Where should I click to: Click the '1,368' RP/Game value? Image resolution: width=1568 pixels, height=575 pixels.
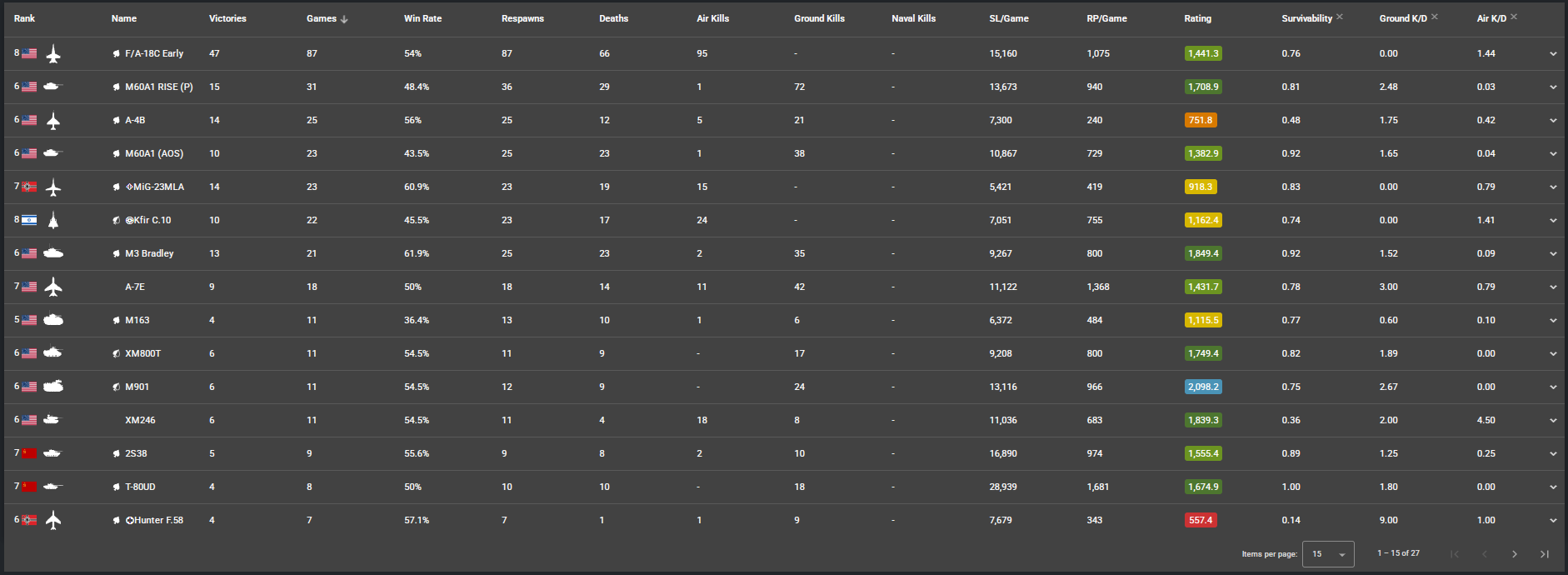tap(1098, 287)
